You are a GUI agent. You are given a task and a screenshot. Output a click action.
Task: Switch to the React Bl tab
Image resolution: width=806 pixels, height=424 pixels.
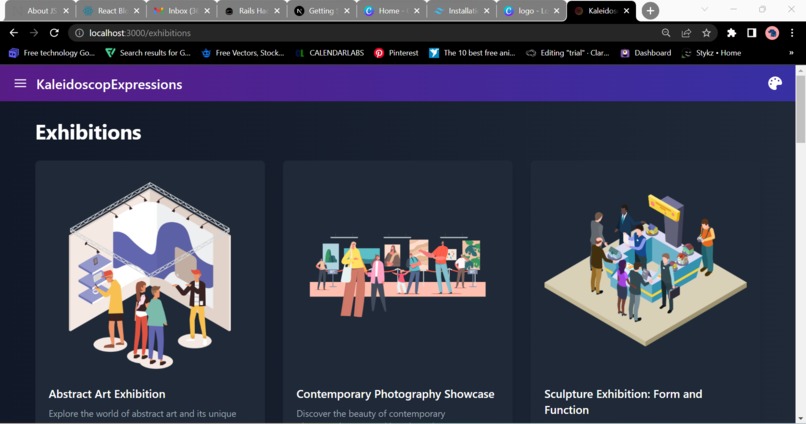tap(112, 11)
